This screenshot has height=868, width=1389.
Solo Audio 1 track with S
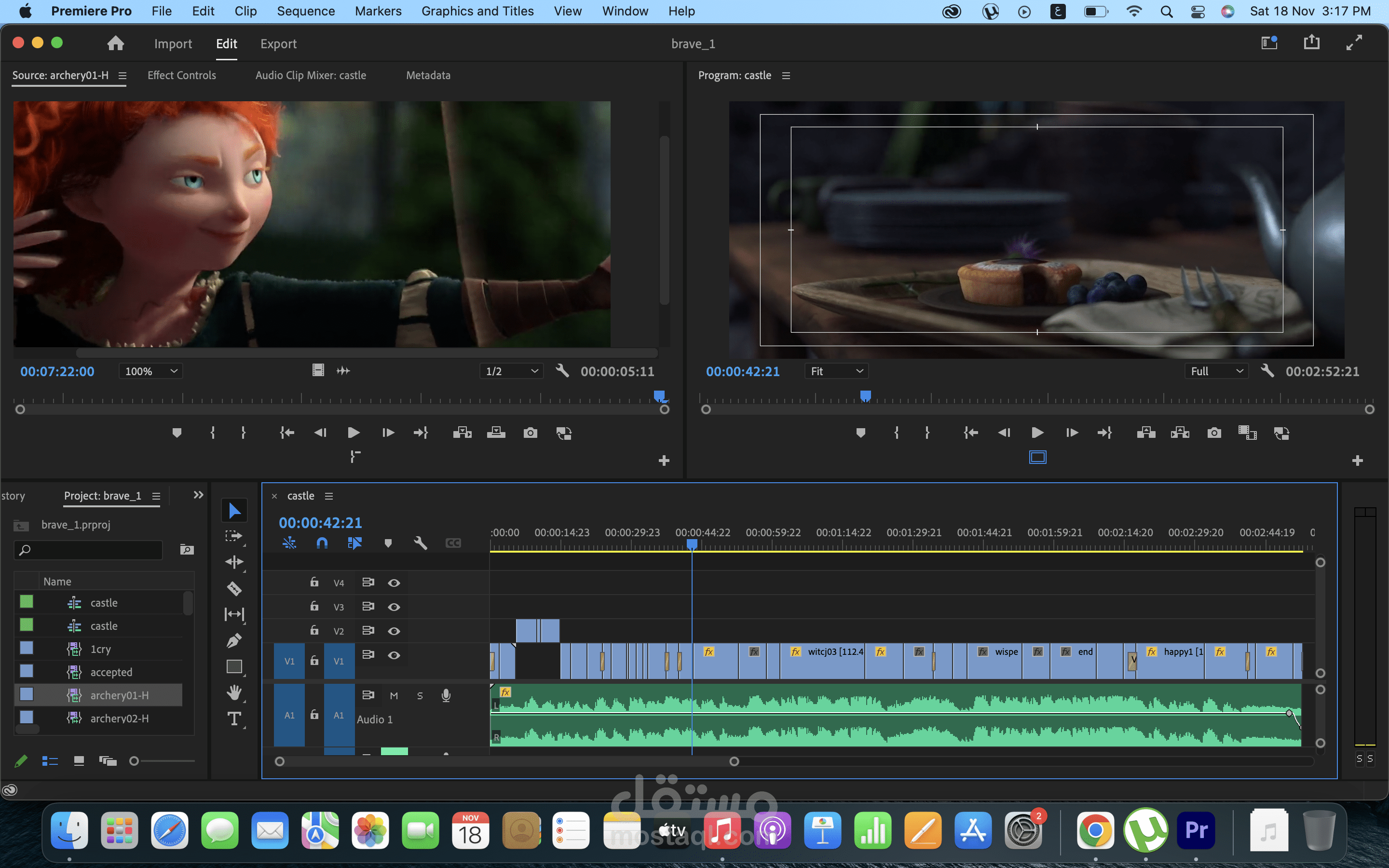(x=420, y=696)
